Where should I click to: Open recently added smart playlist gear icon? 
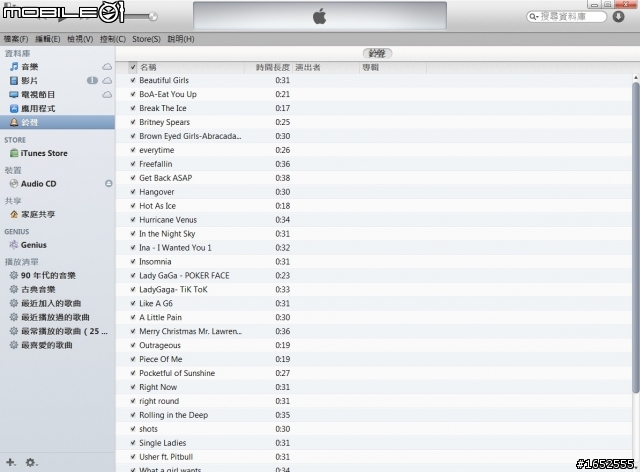pos(14,303)
